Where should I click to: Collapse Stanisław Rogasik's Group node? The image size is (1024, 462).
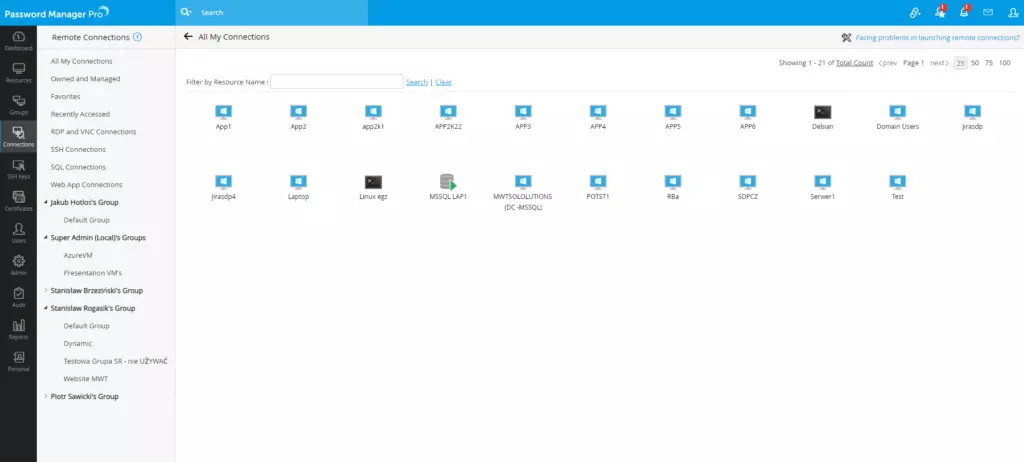coord(46,308)
